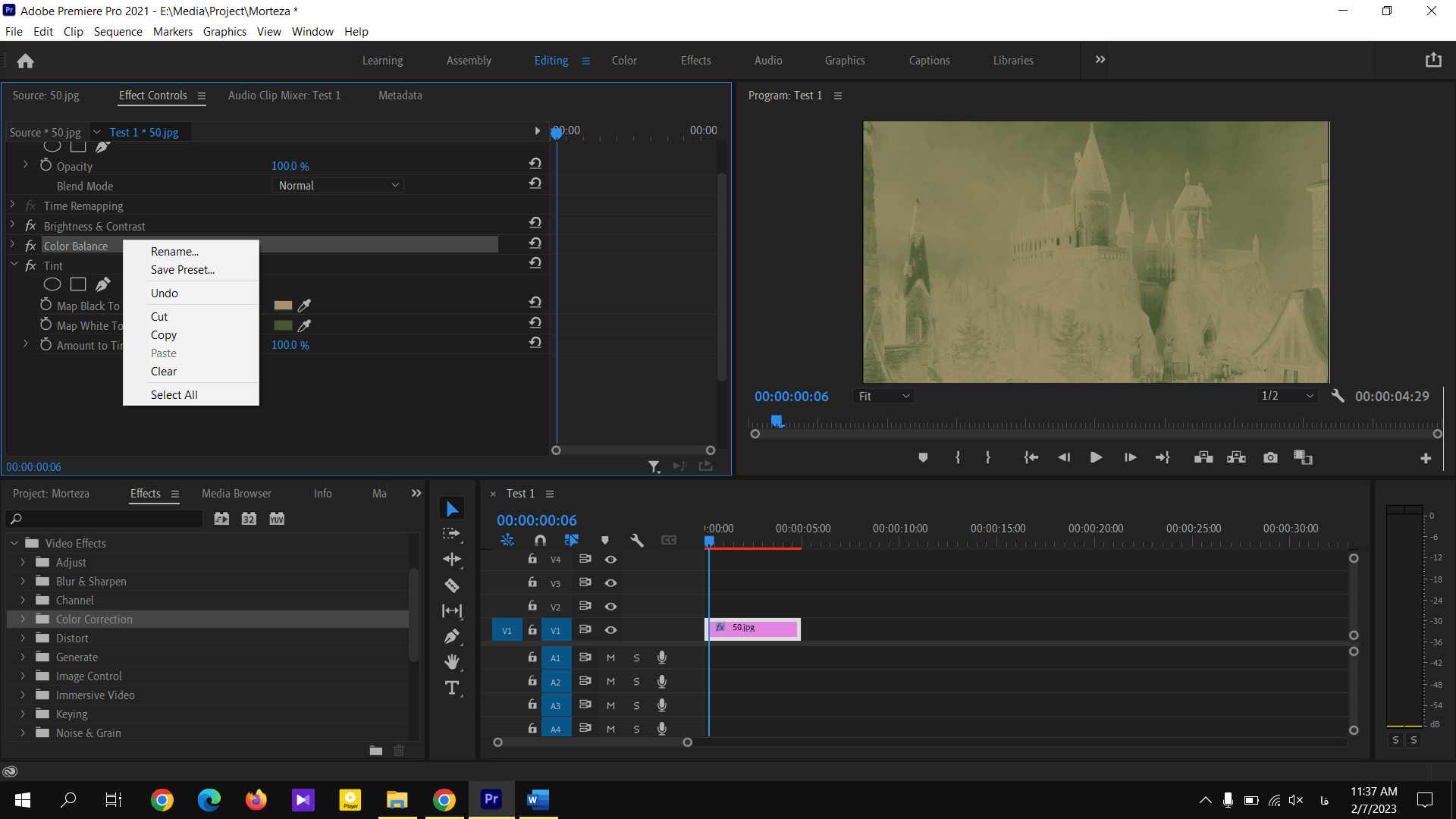Select the Track Select Forward tool
The height and width of the screenshot is (819, 1456).
452,534
